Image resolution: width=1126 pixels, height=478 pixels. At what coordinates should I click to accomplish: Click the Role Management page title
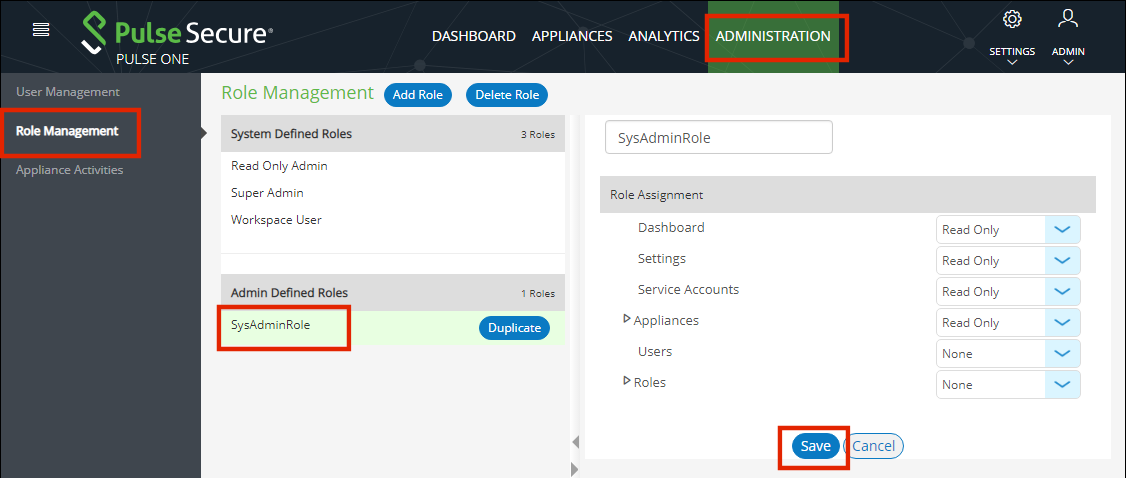click(x=297, y=93)
